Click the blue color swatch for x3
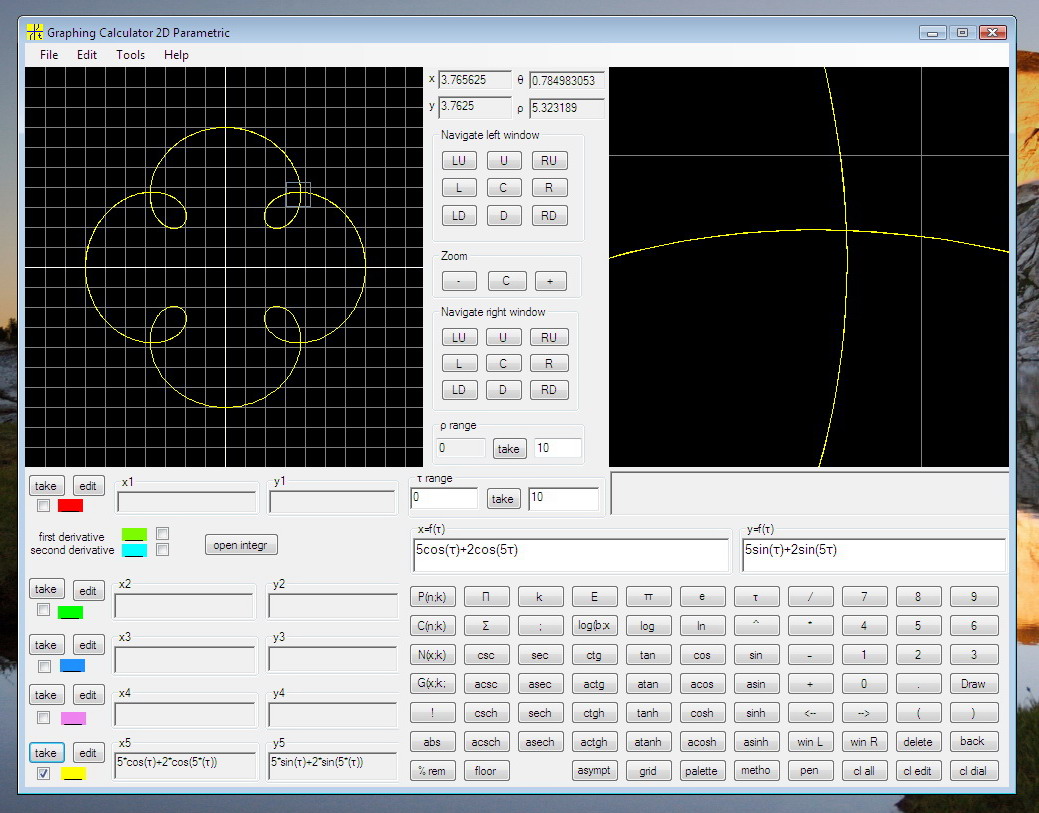The width and height of the screenshot is (1039, 813). pos(72,665)
